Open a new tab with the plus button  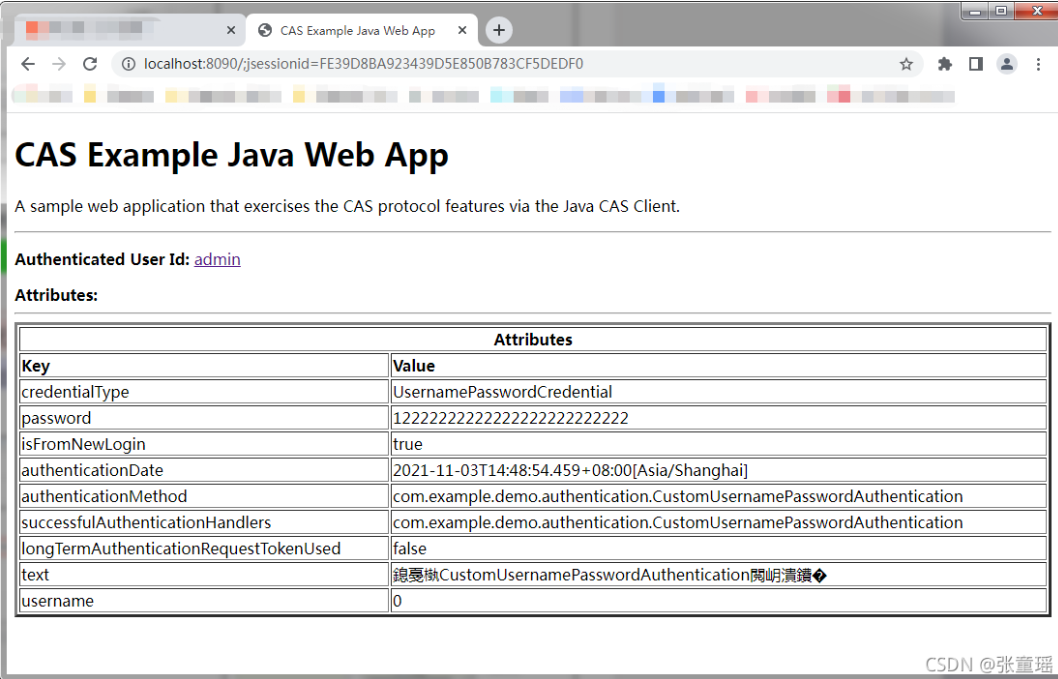click(x=498, y=30)
